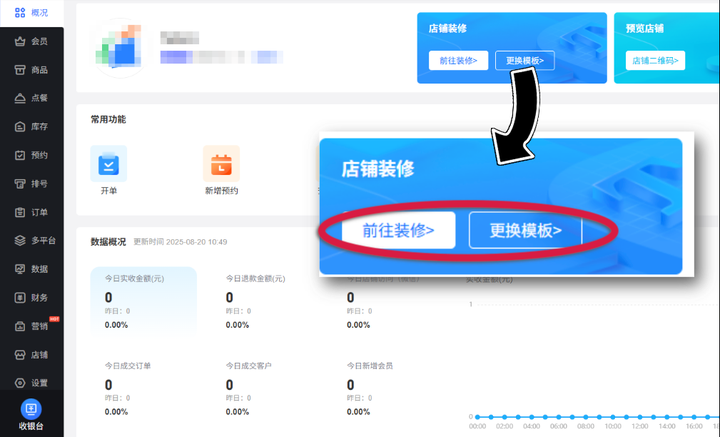Viewport: 720px width, 437px height.
Task: Click the store avatar image
Action: pos(120,48)
